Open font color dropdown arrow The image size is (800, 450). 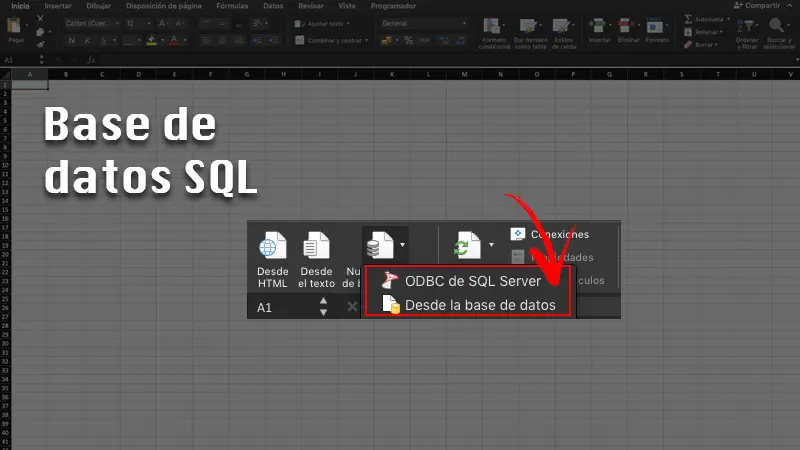(185, 40)
